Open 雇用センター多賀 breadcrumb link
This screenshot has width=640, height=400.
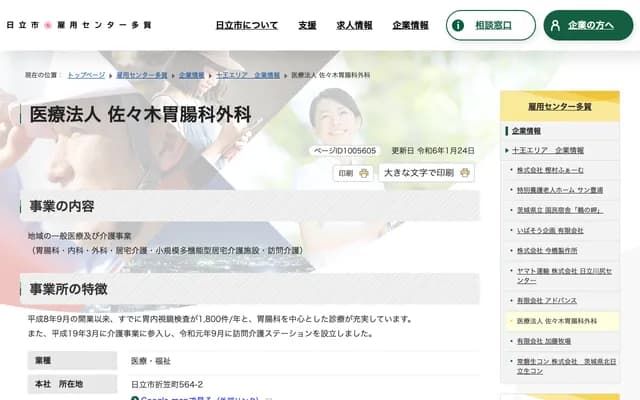click(x=142, y=75)
